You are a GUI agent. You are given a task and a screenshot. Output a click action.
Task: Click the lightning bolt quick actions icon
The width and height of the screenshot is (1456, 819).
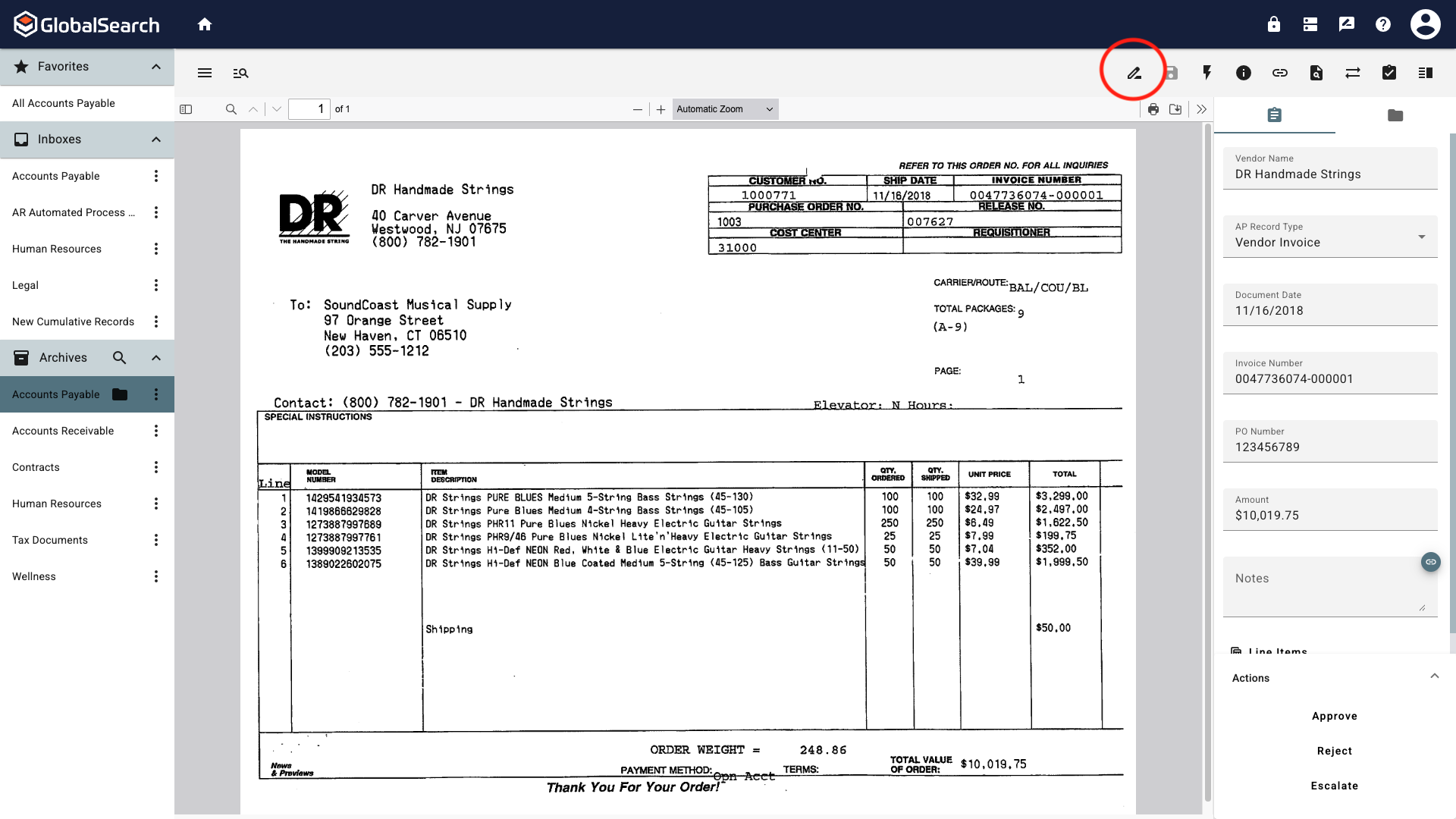[1207, 73]
